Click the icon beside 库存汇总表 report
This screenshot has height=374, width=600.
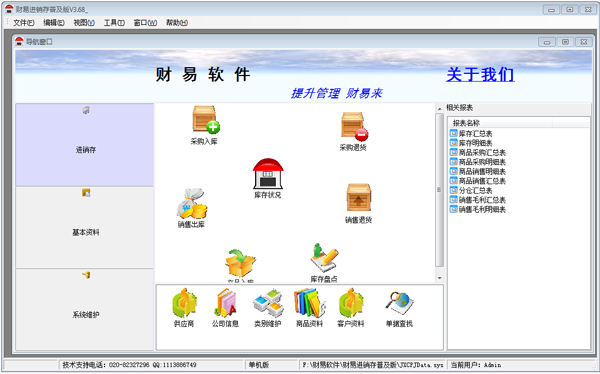(454, 133)
